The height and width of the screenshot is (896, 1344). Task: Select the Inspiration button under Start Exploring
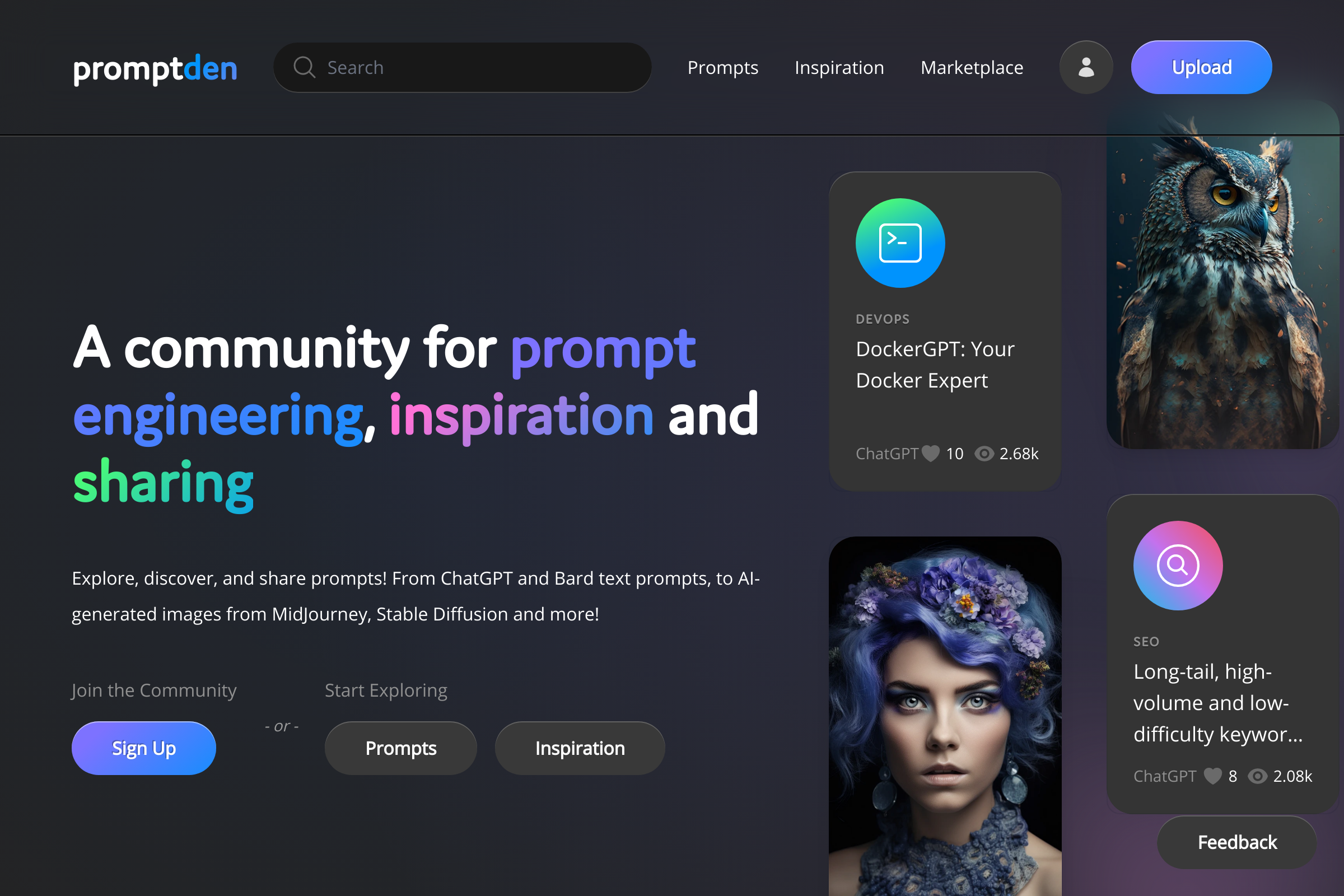[580, 748]
